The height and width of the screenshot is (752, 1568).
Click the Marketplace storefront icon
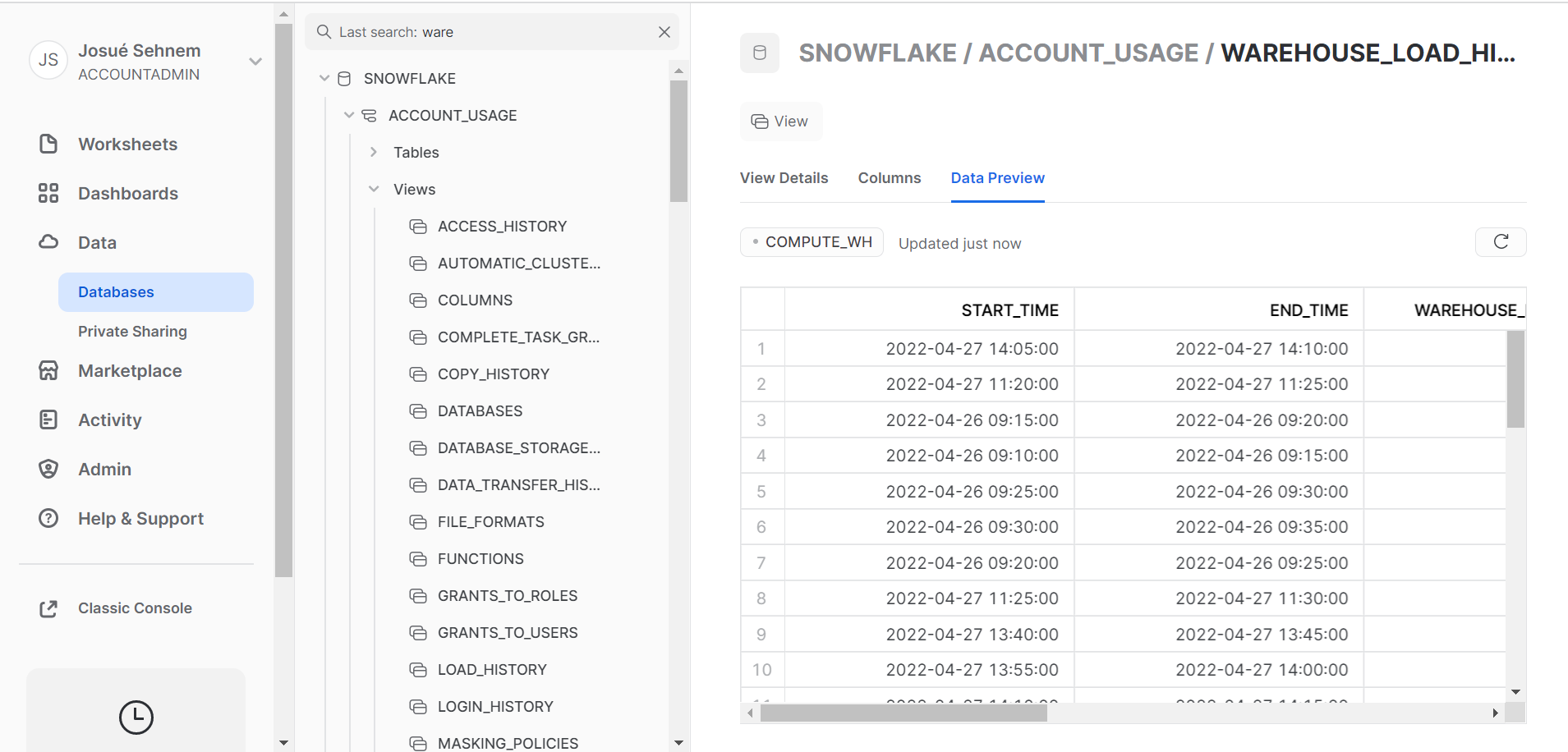click(x=48, y=370)
